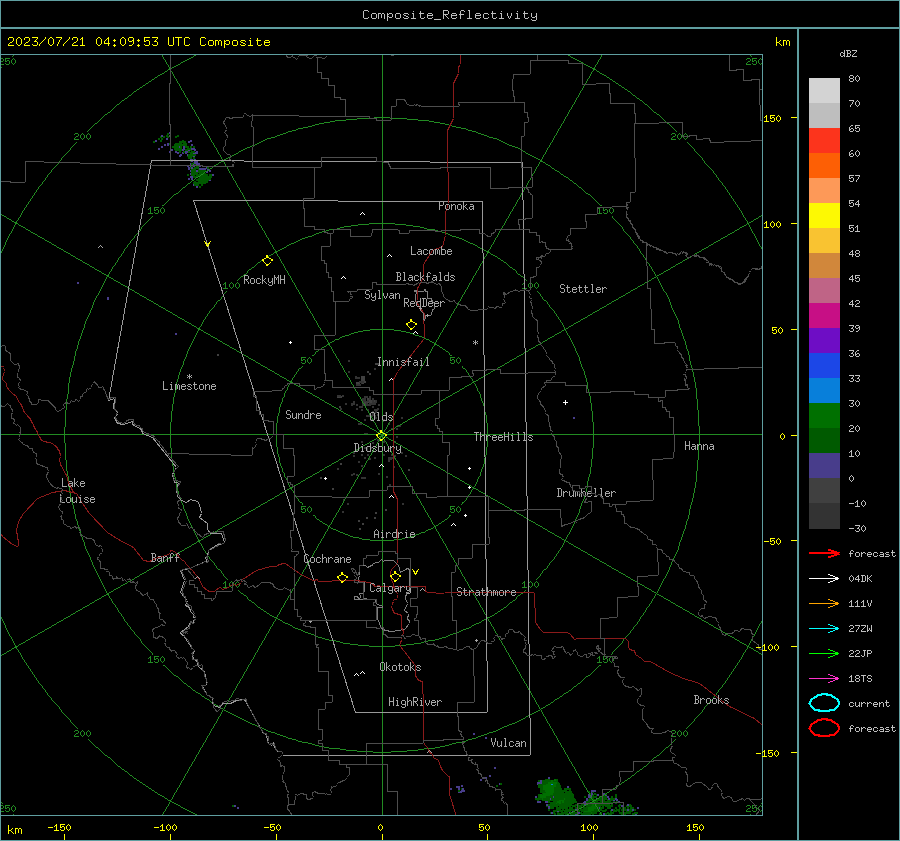Viewport: 900px width, 841px height.
Task: Click the Lacombe city label
Action: (431, 251)
